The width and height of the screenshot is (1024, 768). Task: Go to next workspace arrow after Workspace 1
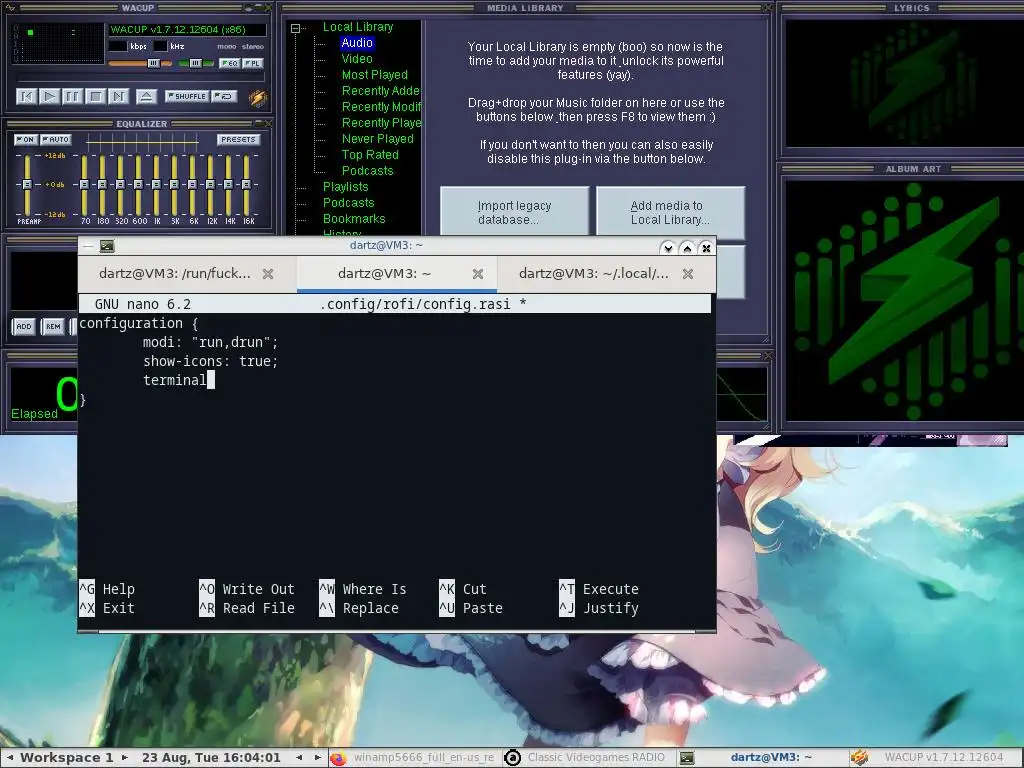(125, 758)
